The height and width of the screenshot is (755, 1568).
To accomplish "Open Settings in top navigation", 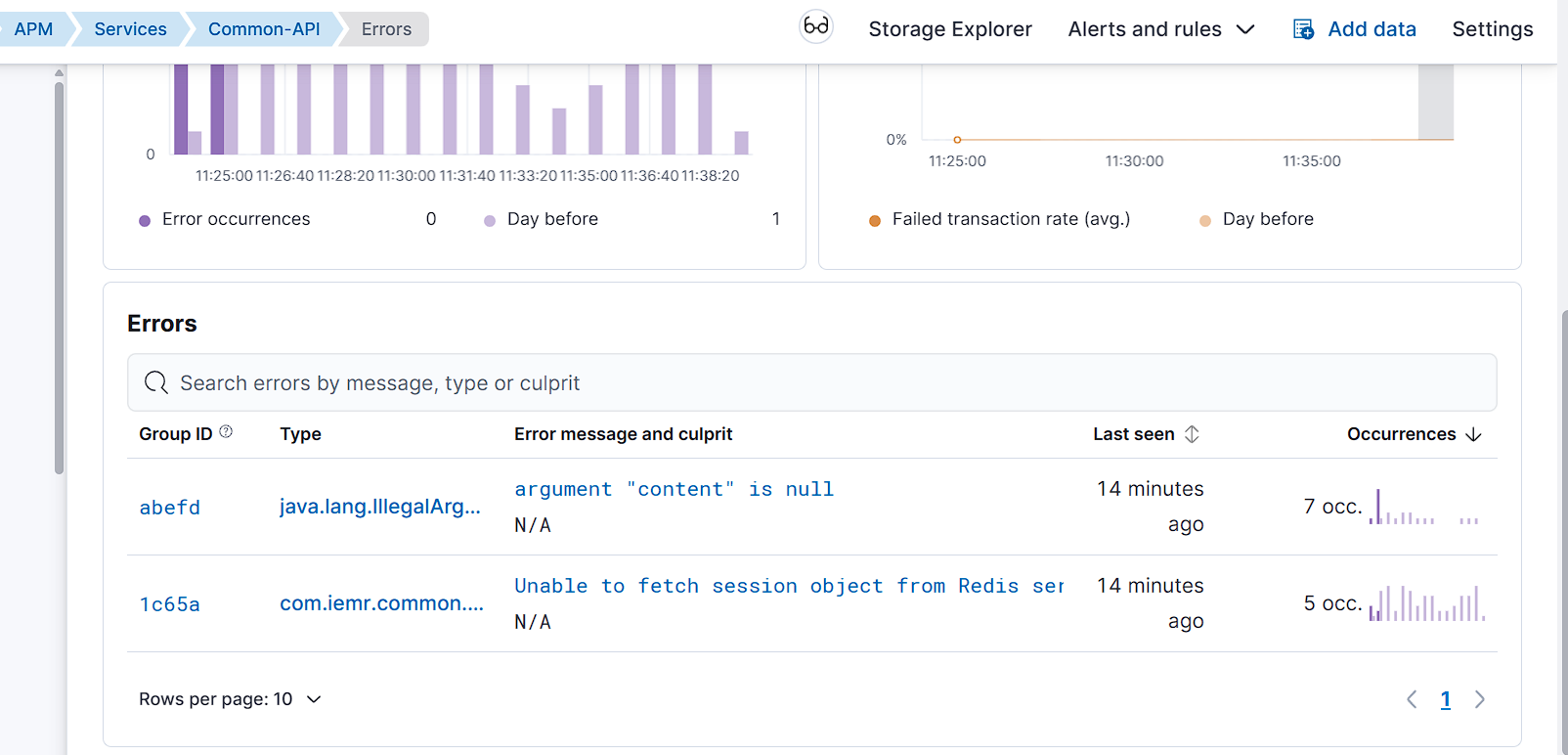I will (x=1492, y=29).
